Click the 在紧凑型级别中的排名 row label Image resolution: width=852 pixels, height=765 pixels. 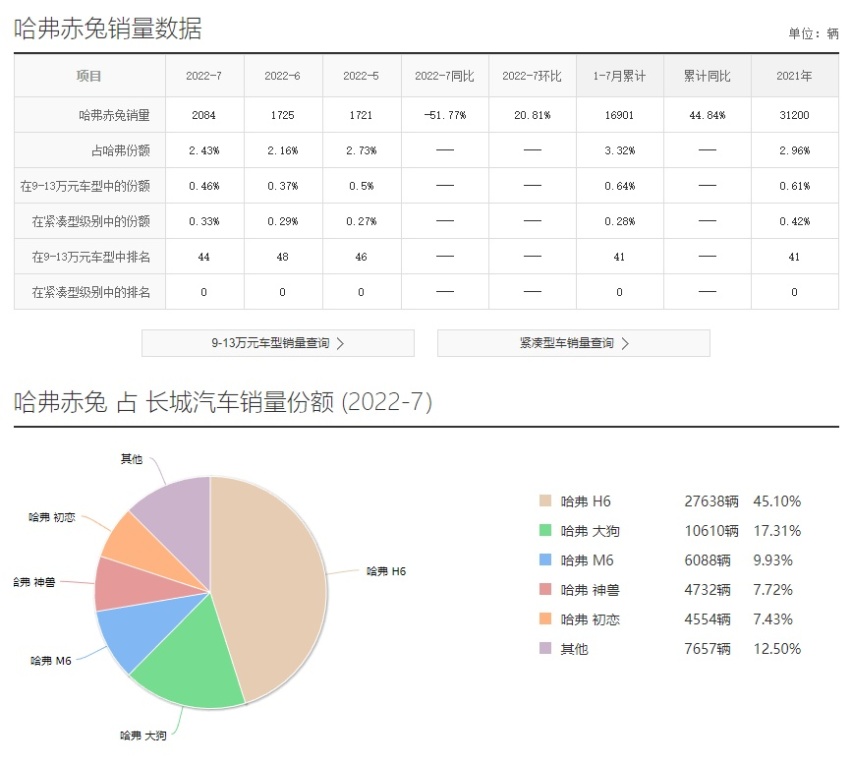[x=91, y=292]
